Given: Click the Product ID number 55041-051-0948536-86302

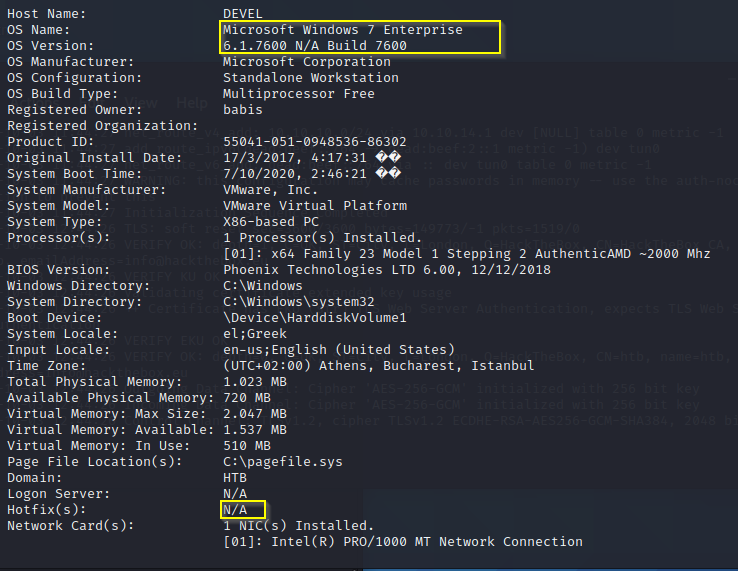Looking at the screenshot, I should tap(314, 142).
